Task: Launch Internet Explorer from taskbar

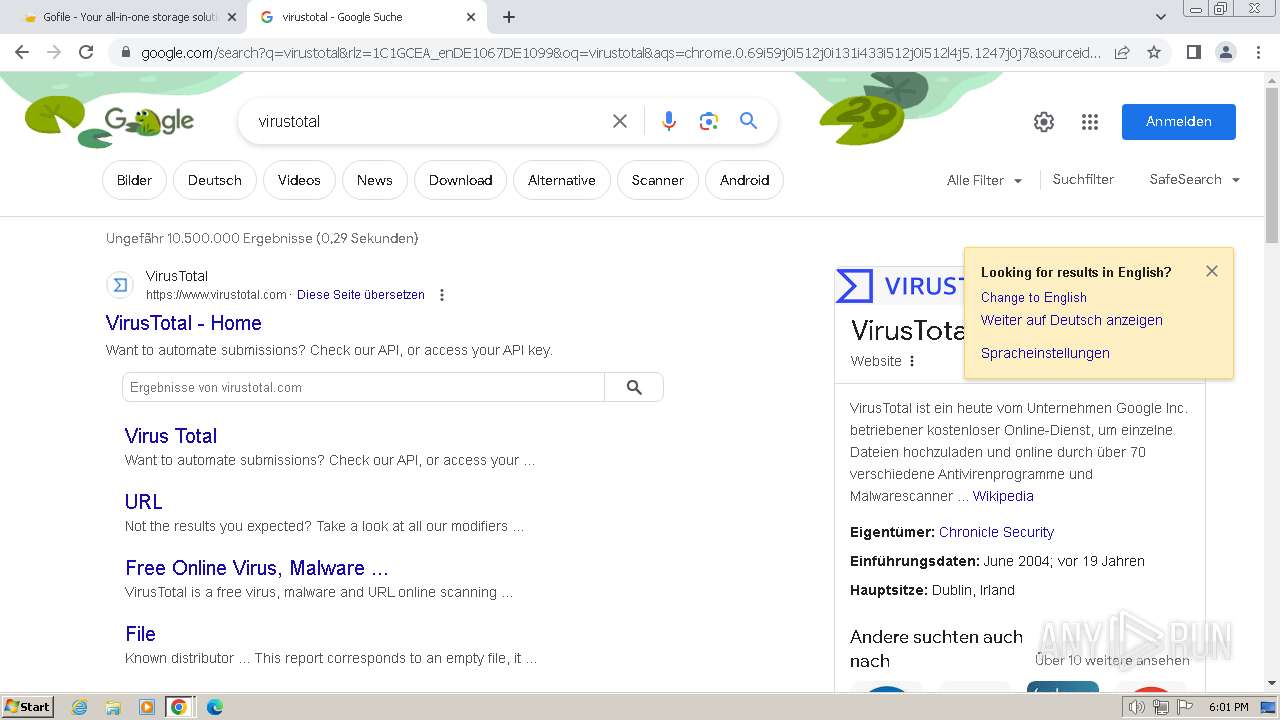Action: 79,707
